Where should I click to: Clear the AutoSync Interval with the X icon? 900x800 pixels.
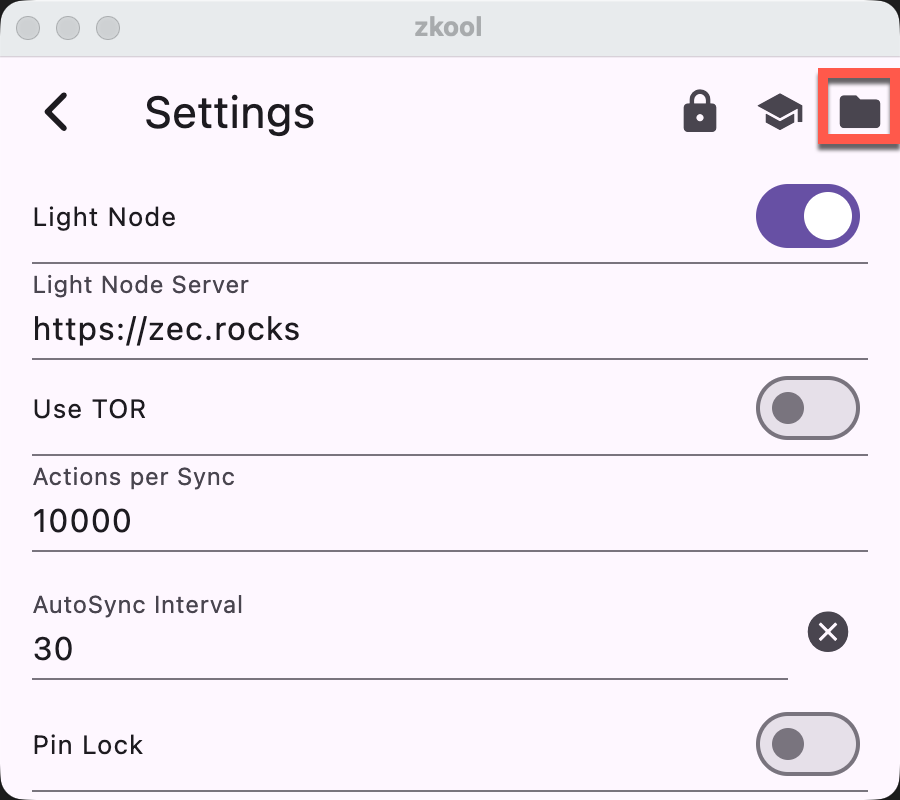pyautogui.click(x=828, y=632)
